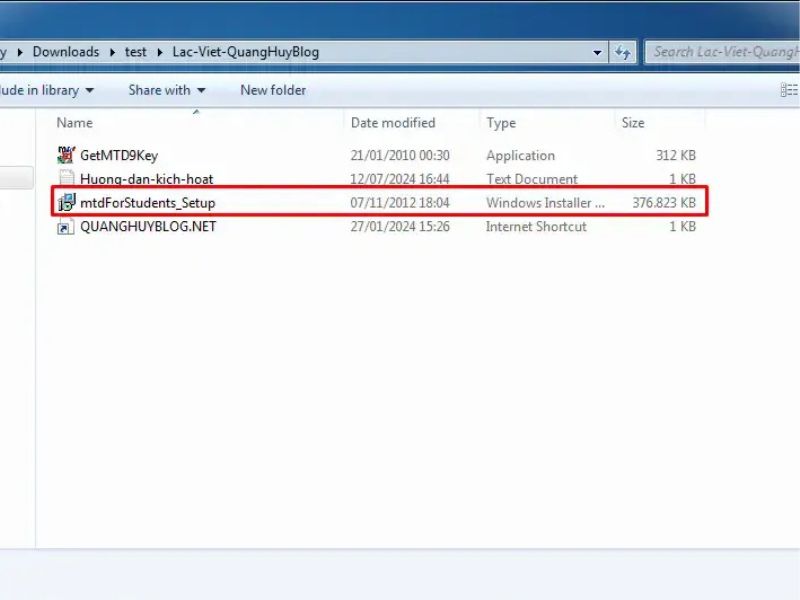Click the 376.823 KB size cell
Screen dimensions: 800x600
(664, 203)
